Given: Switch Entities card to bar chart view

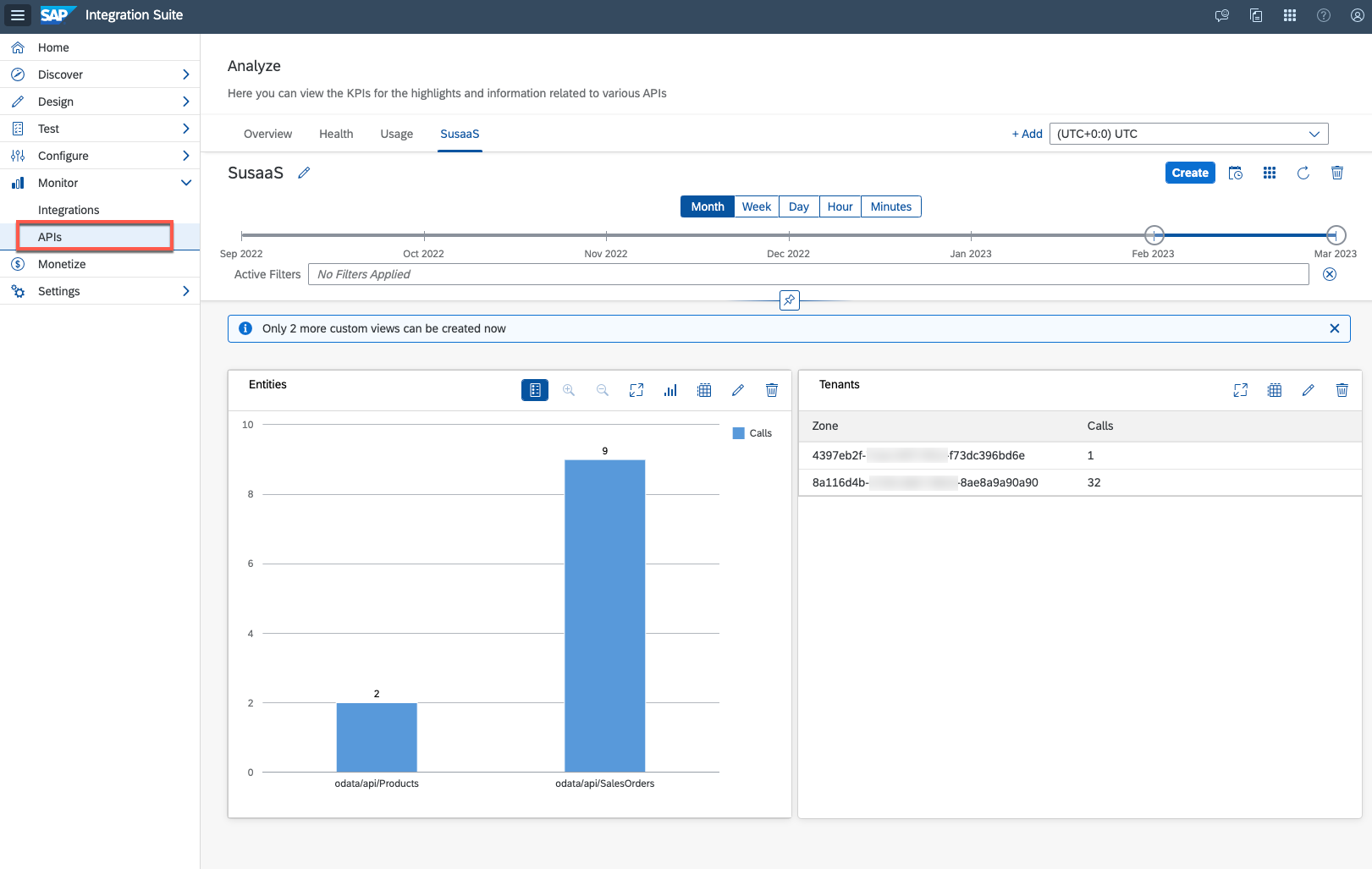Looking at the screenshot, I should point(670,390).
